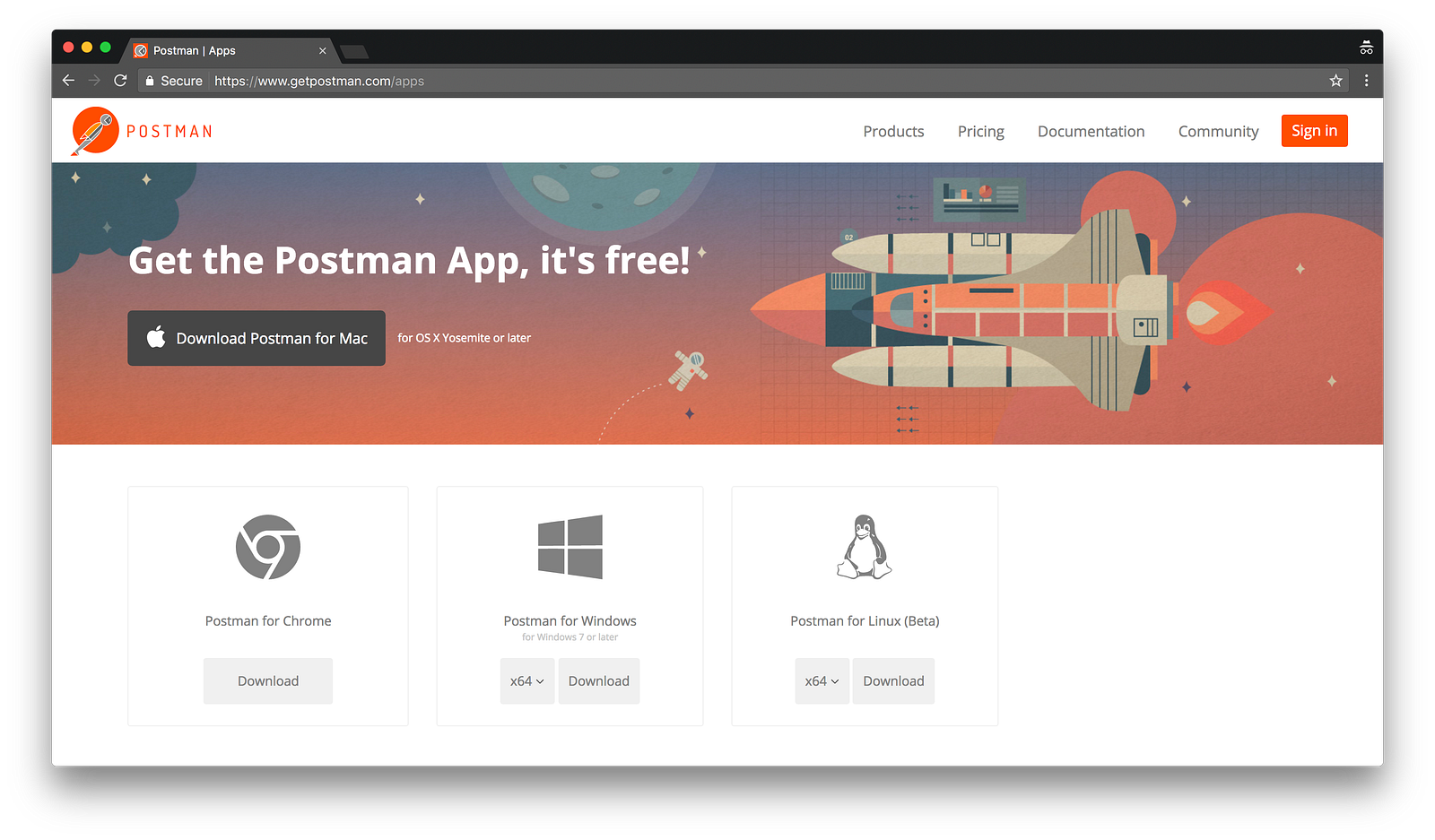
Task: Open the Products menu
Action: pos(893,131)
